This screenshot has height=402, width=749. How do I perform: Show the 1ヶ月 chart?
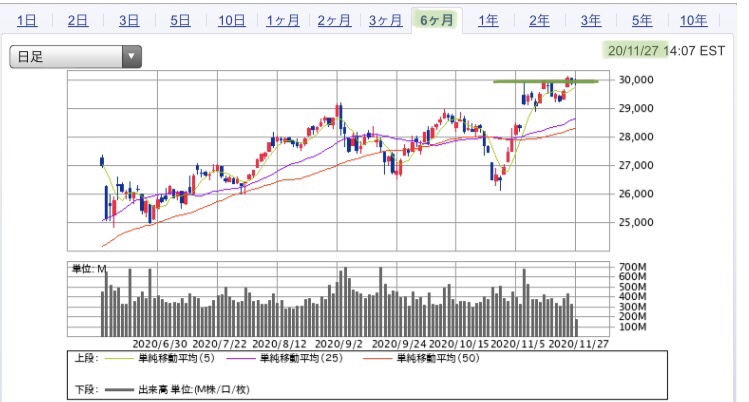[x=283, y=21]
